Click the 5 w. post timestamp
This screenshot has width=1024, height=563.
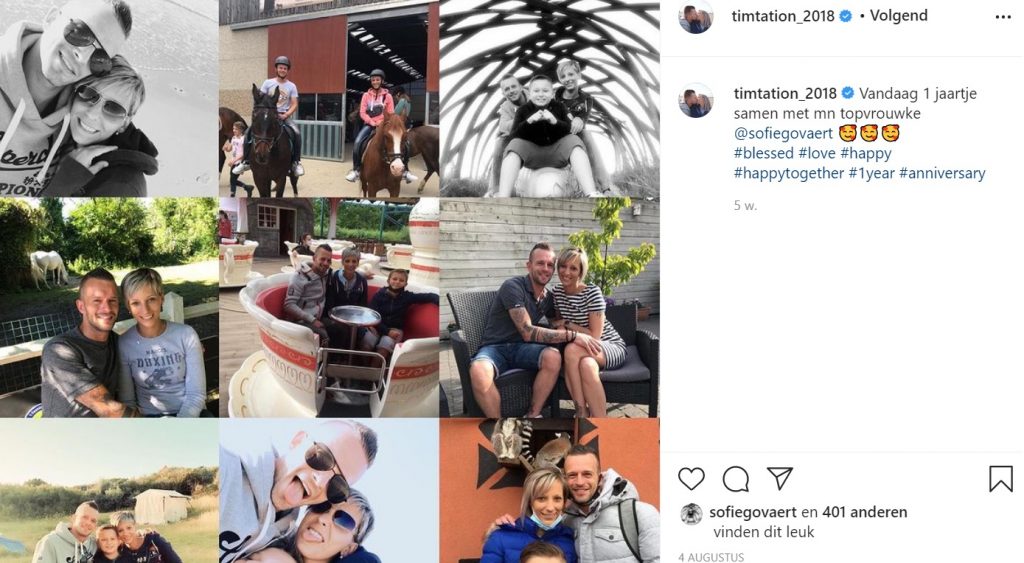(745, 205)
